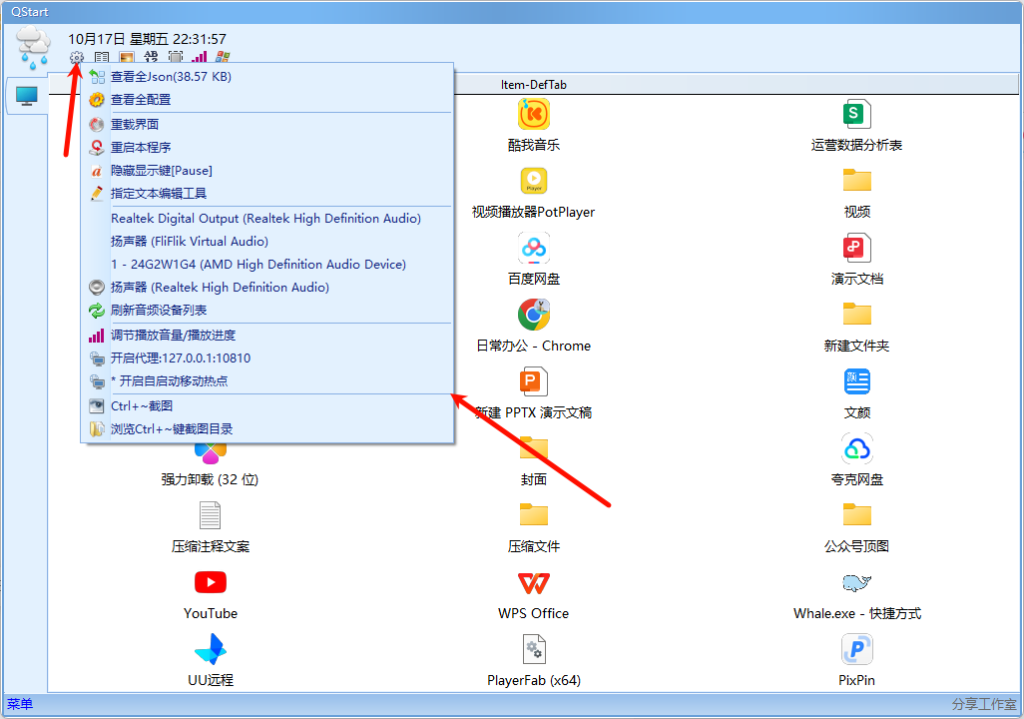Viewport: 1024px width, 719px height.
Task: Choose 查看全Json(38.57 KB) menu item
Action: pyautogui.click(x=171, y=76)
